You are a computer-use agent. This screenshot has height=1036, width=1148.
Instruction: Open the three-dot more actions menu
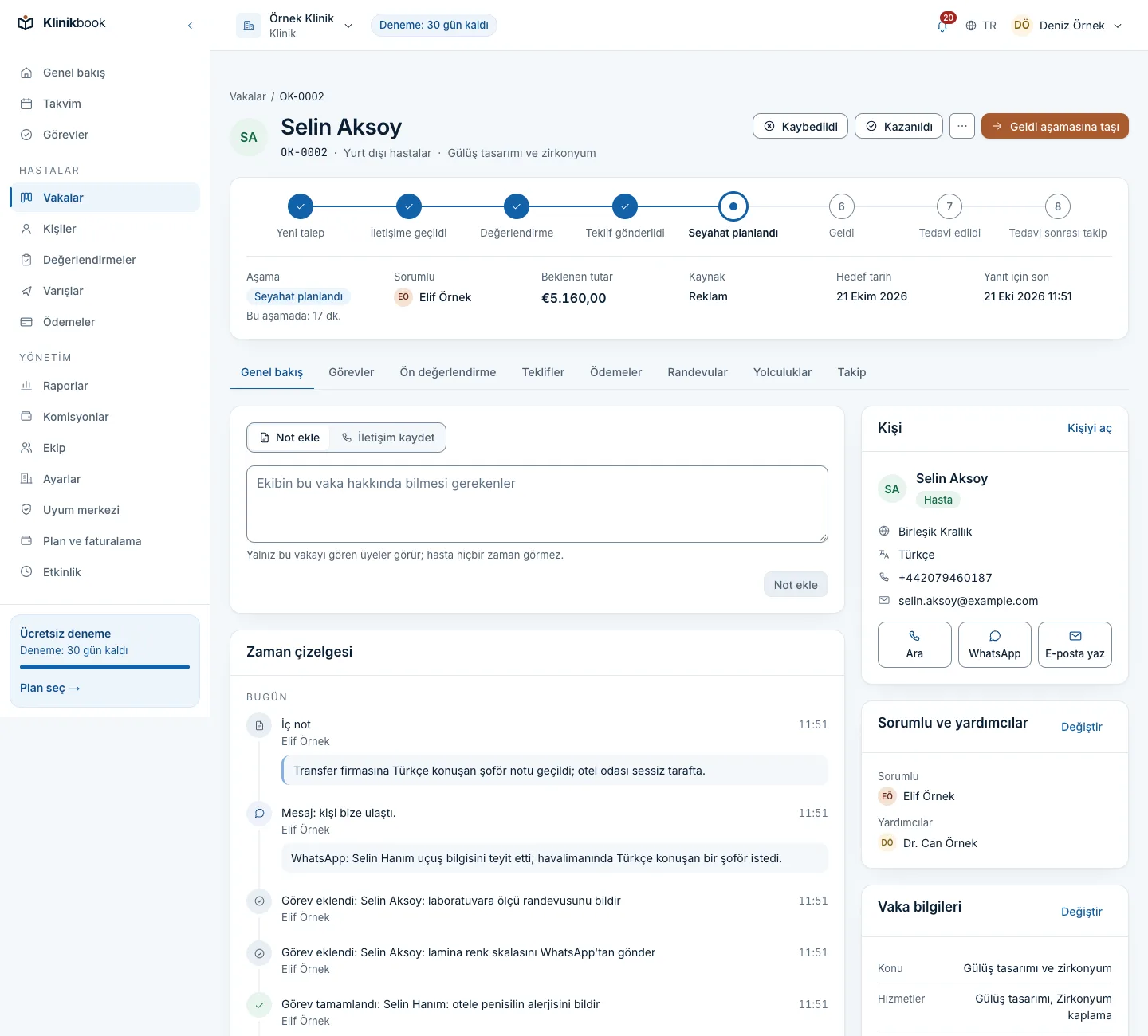point(962,126)
